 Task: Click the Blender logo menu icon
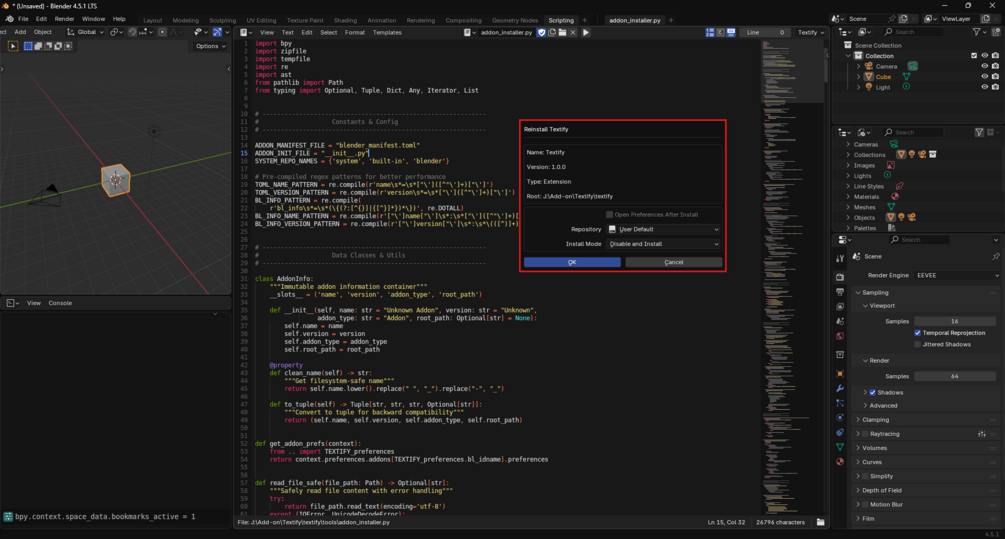point(9,19)
